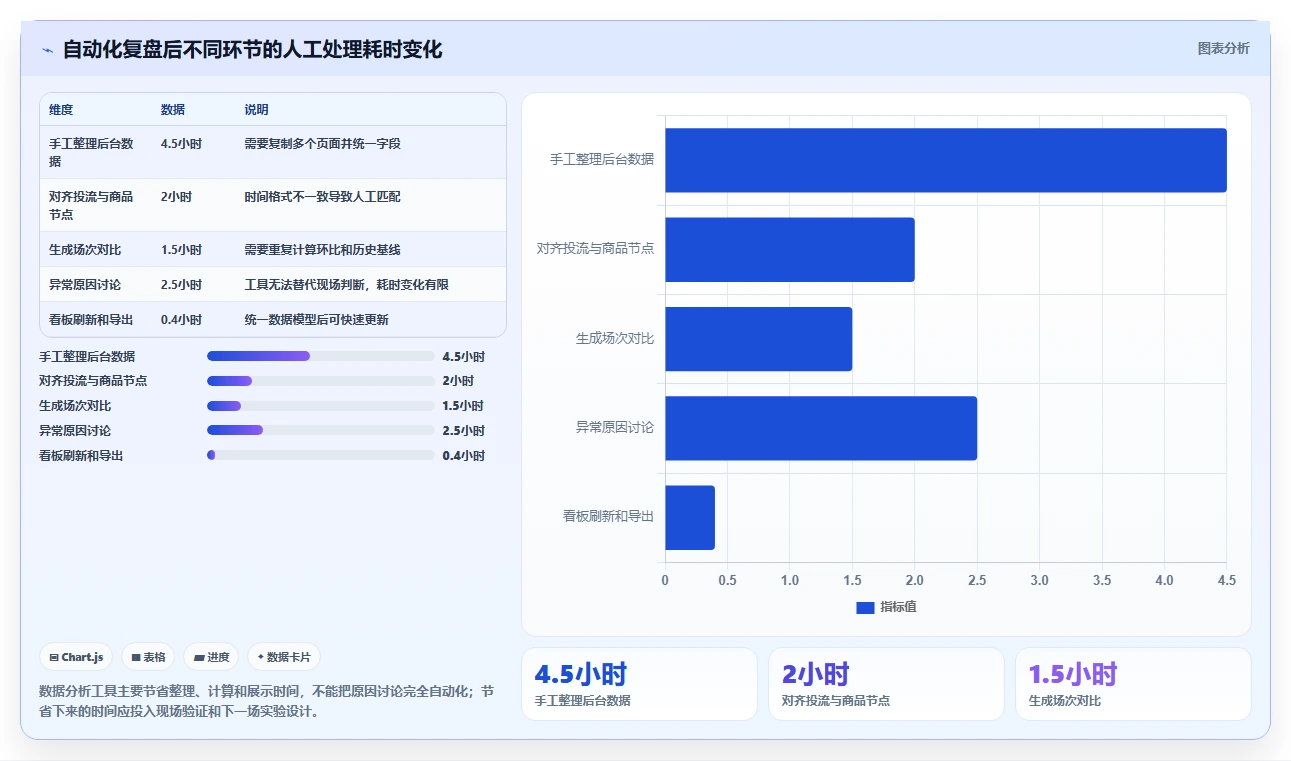This screenshot has width=1291, height=761.
Task: Select the Chart.js chip
Action: click(x=76, y=657)
